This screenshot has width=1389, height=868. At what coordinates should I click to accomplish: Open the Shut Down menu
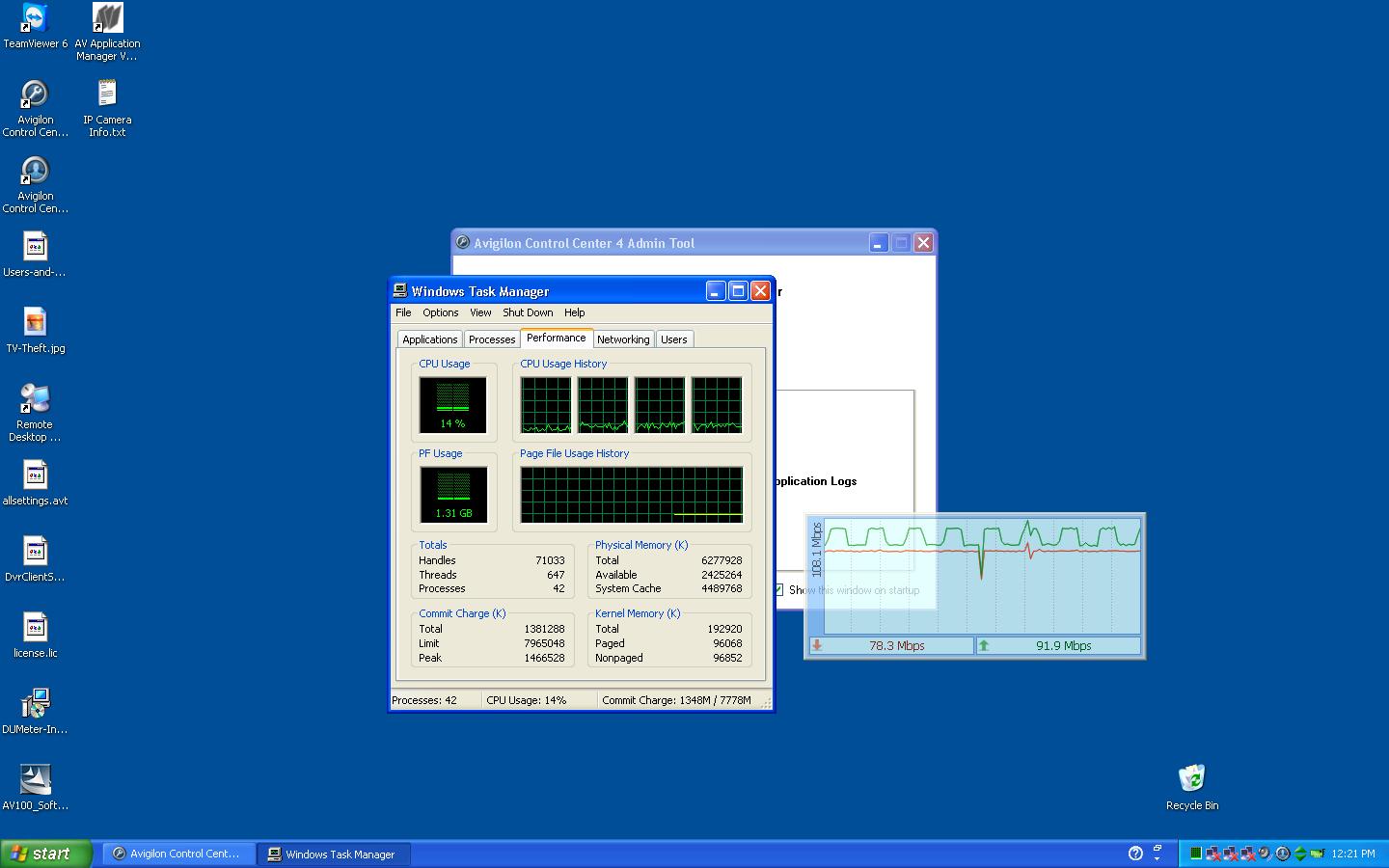point(528,312)
